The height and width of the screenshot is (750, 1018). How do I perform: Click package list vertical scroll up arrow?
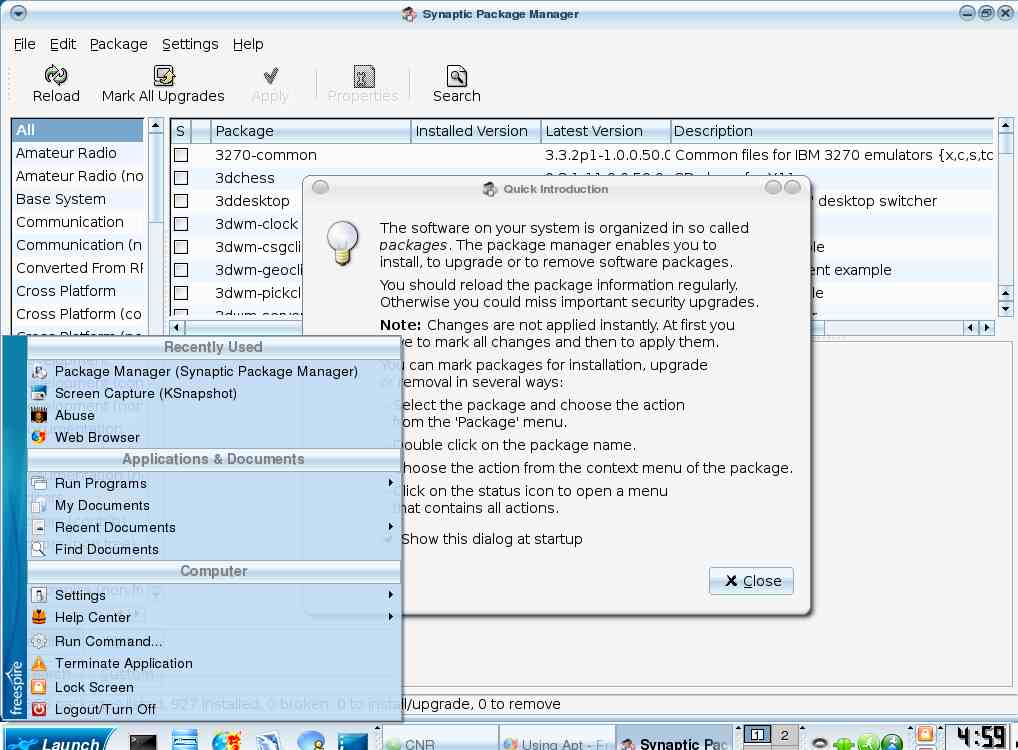(1005, 125)
